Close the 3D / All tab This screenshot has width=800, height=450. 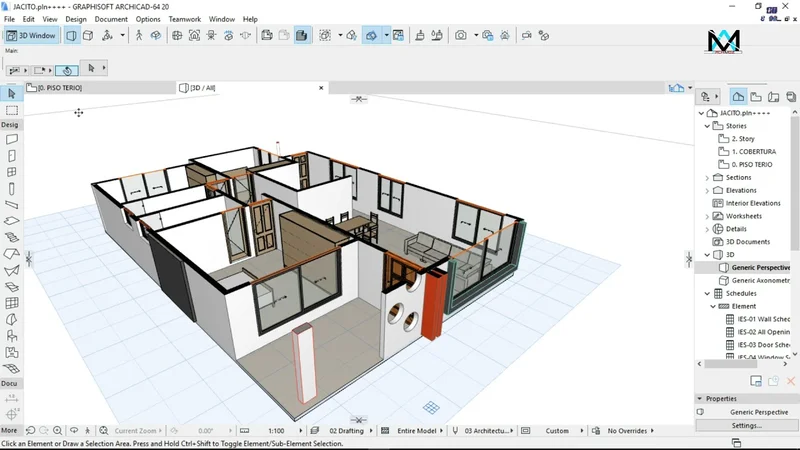321,88
